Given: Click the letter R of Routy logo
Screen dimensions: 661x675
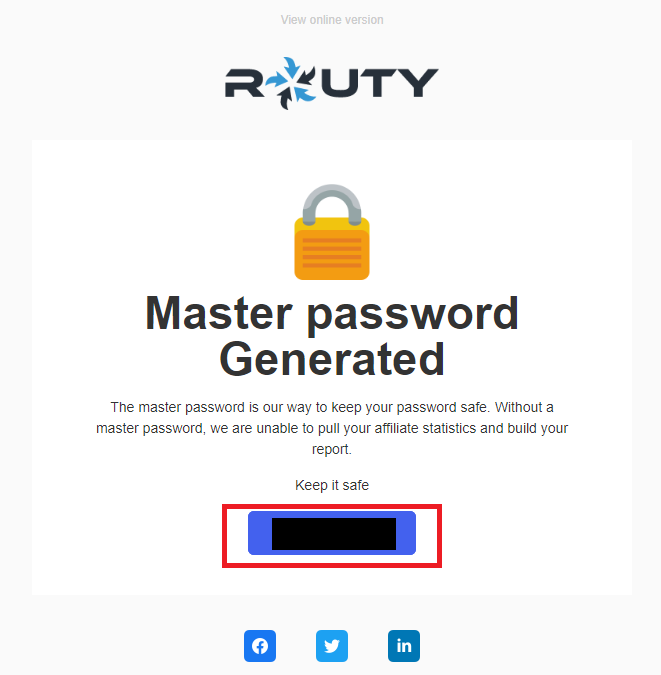Looking at the screenshot, I should pos(244,83).
